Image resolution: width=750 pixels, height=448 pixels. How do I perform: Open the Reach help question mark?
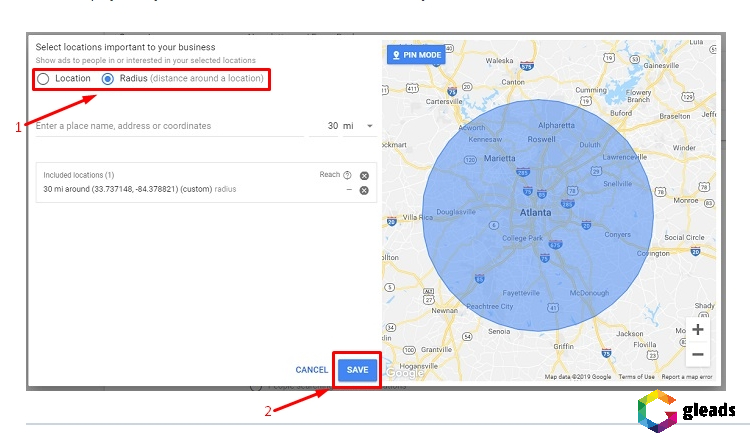point(348,175)
